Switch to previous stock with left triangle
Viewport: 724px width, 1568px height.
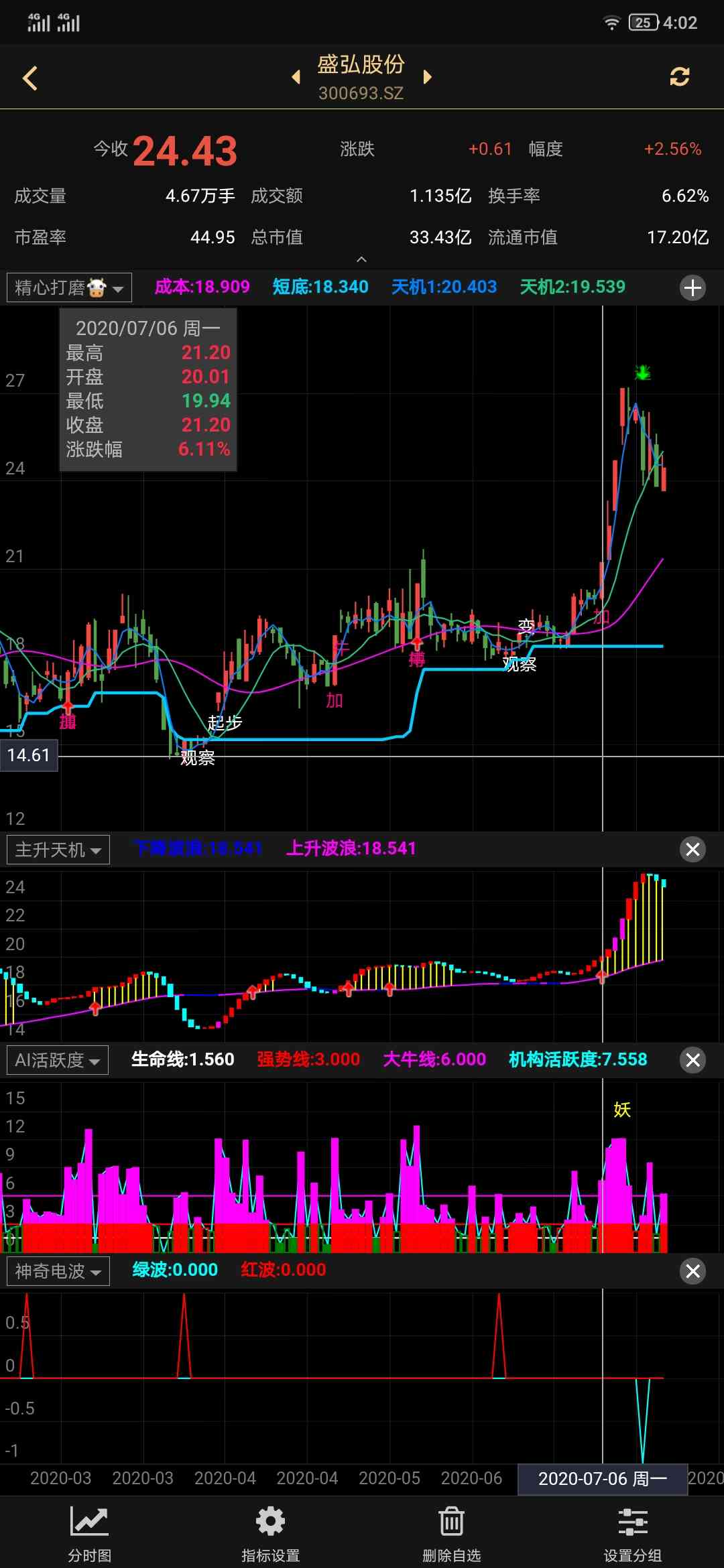point(296,77)
